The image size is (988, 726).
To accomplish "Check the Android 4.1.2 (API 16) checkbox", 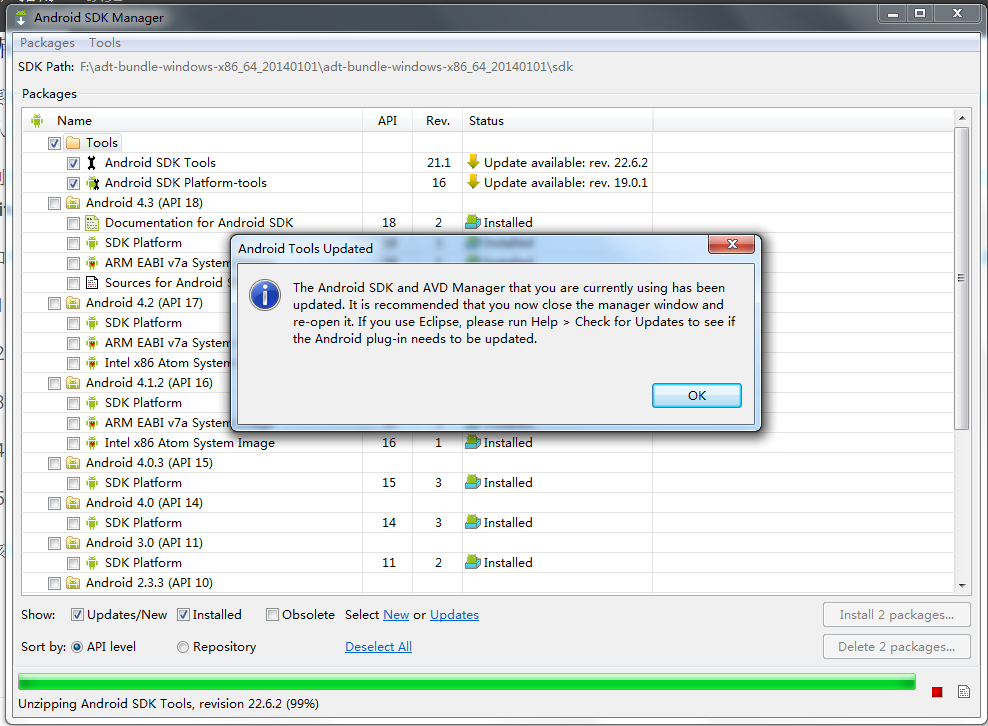I will (54, 383).
